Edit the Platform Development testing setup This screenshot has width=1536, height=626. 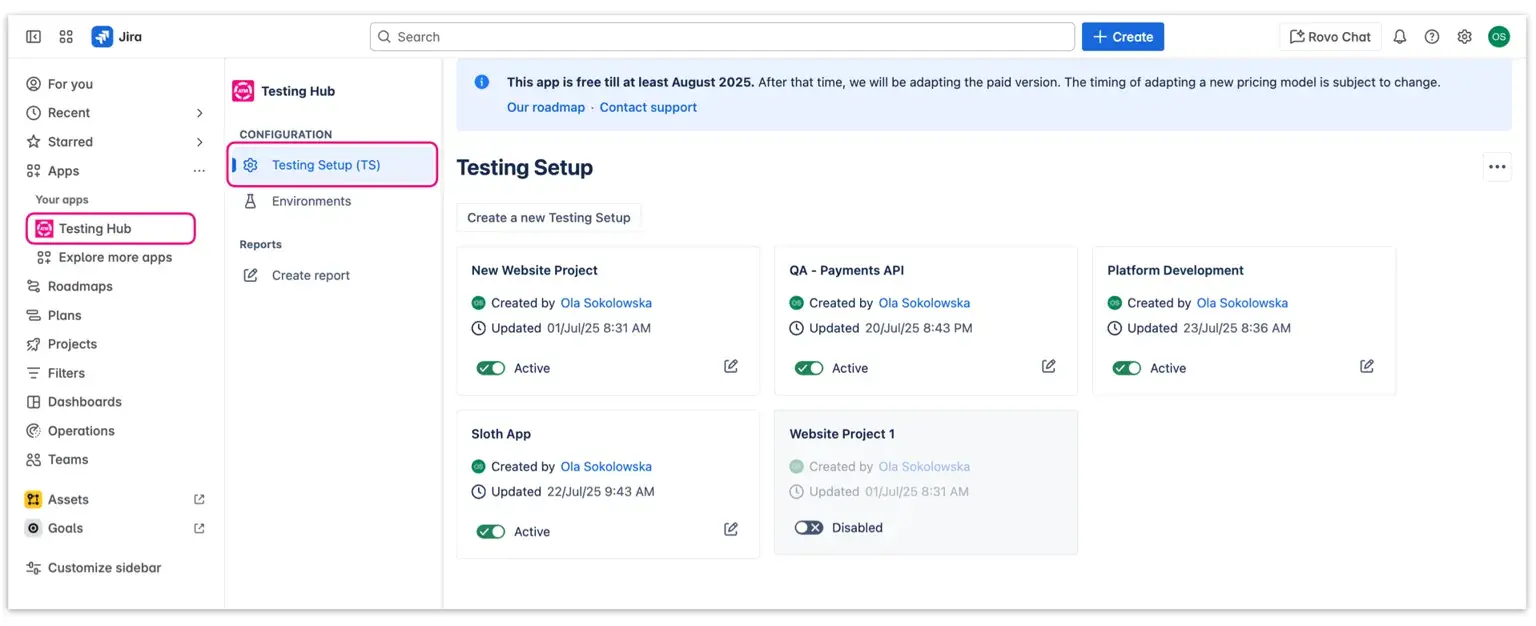1366,366
